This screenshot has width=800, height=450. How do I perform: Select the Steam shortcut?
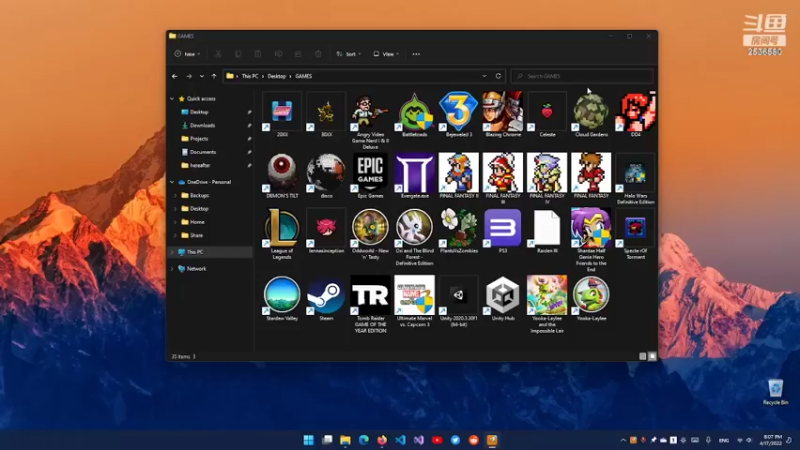coord(327,296)
